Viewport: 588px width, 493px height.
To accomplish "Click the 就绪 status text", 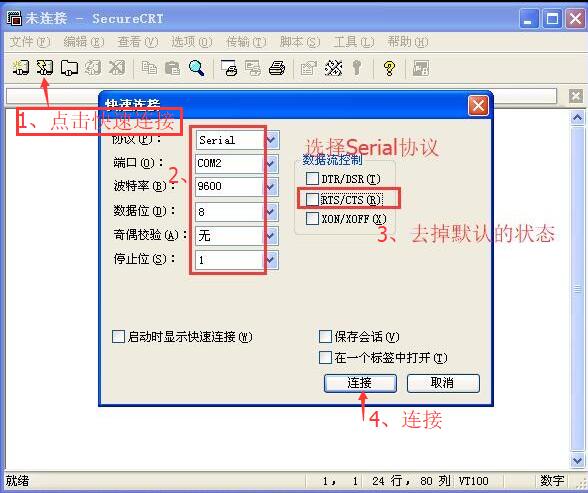I will (17, 480).
